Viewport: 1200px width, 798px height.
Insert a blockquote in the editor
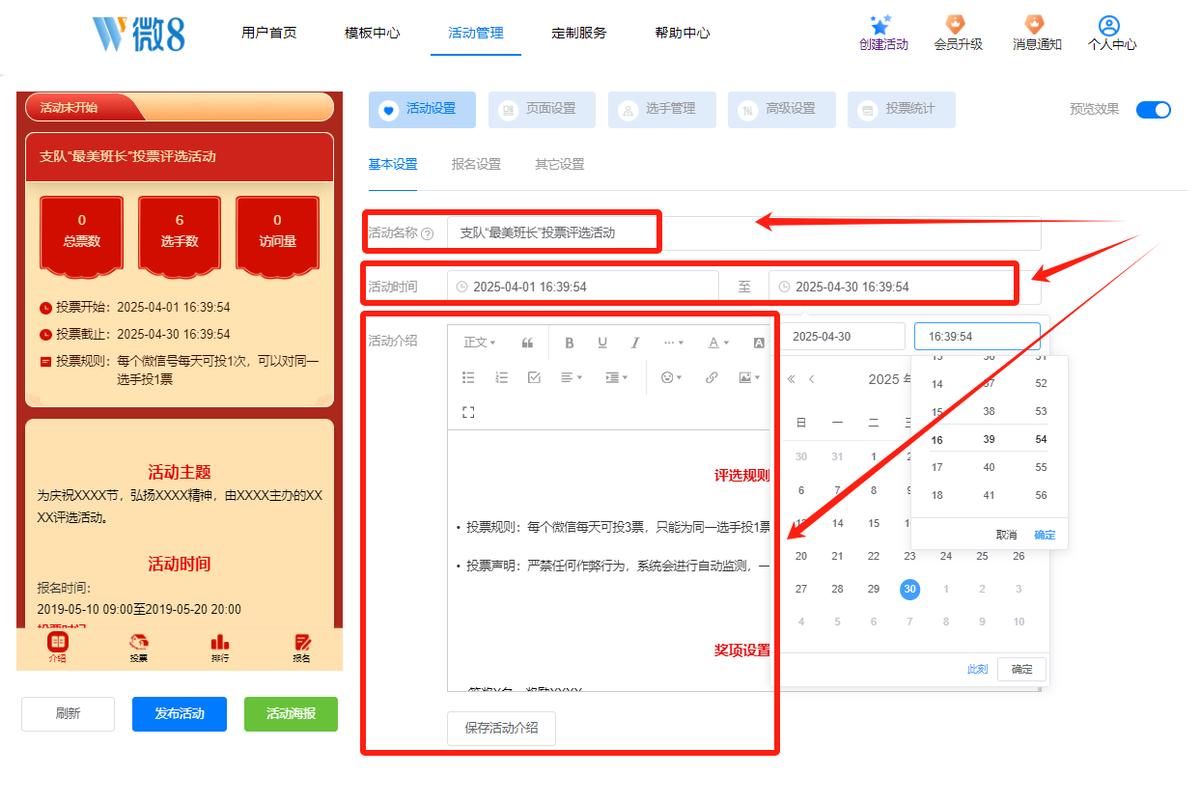(528, 343)
